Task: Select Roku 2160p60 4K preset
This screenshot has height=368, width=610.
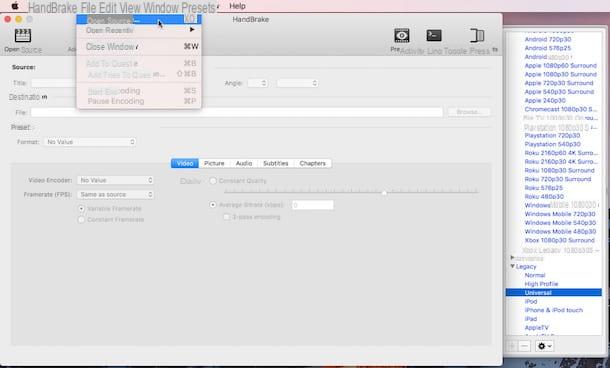Action: [x=561, y=153]
